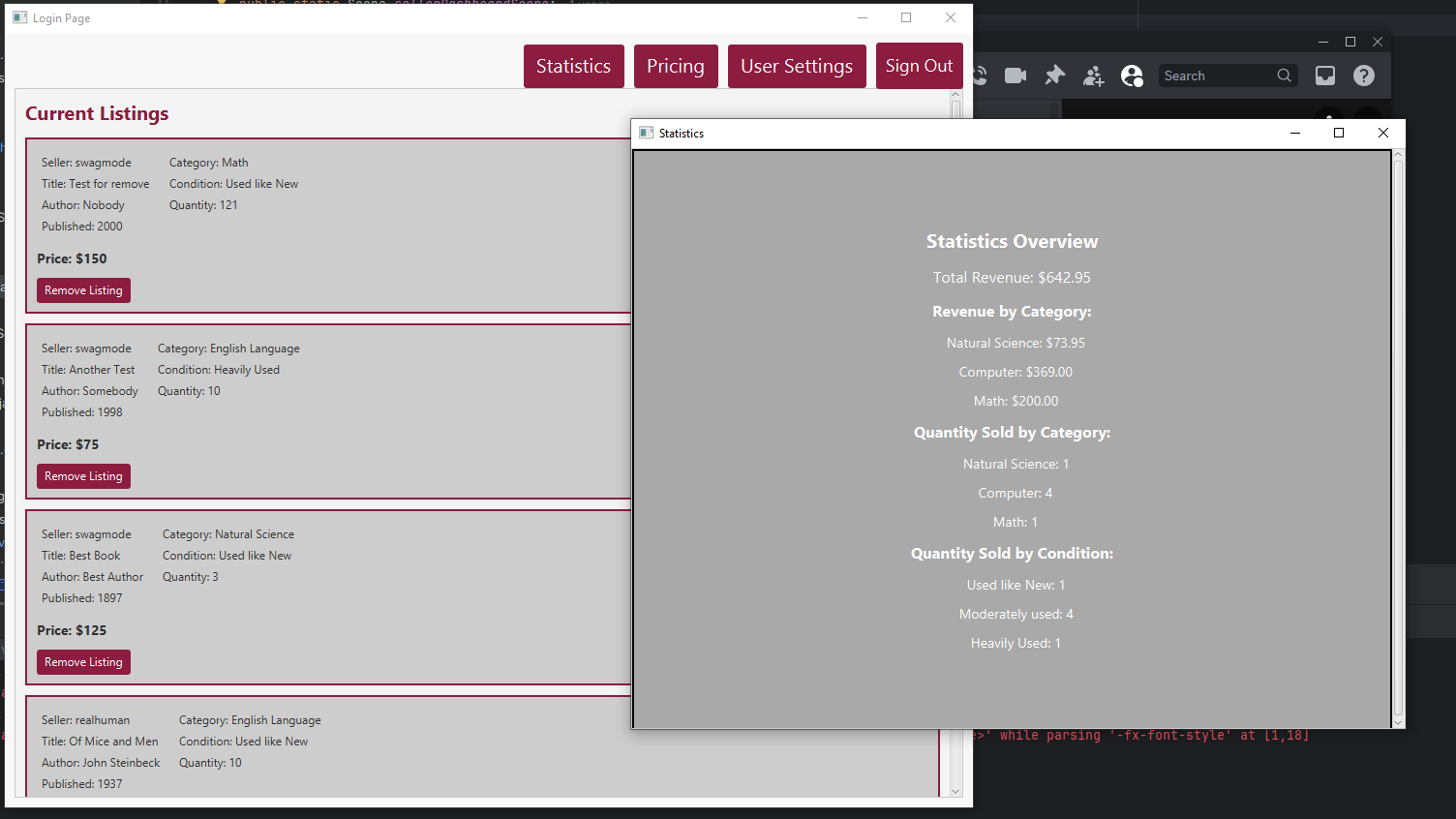1456x819 pixels.
Task: Click the add friends to DM icon
Action: coord(1093,76)
